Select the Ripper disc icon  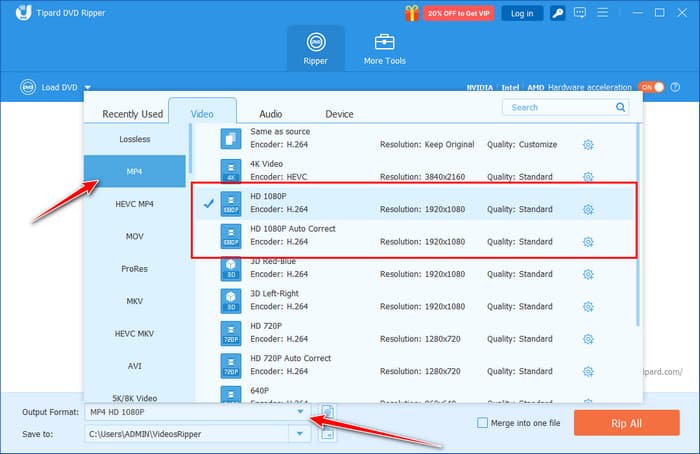(x=315, y=42)
